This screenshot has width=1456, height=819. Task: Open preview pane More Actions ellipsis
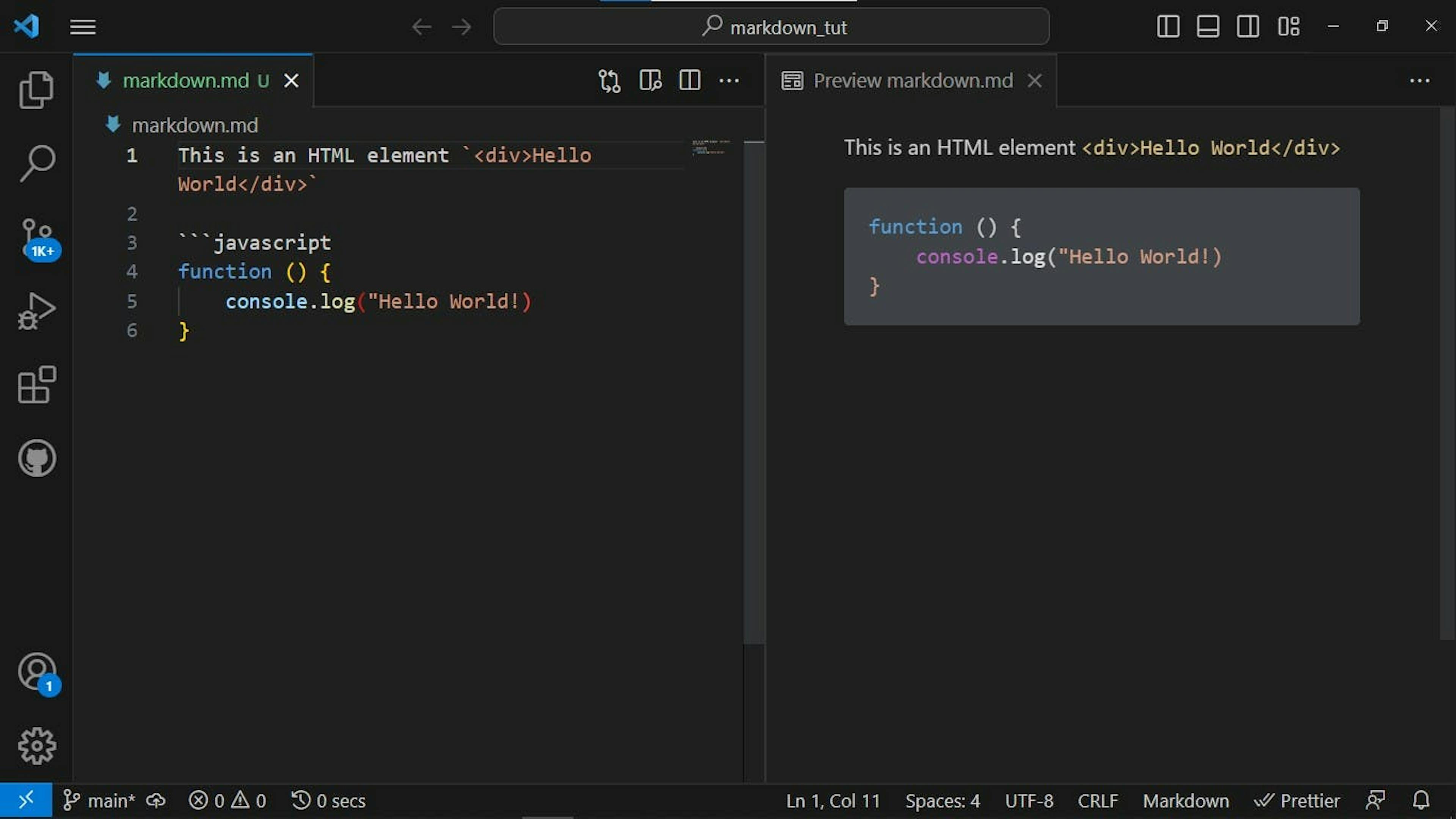tap(1419, 81)
